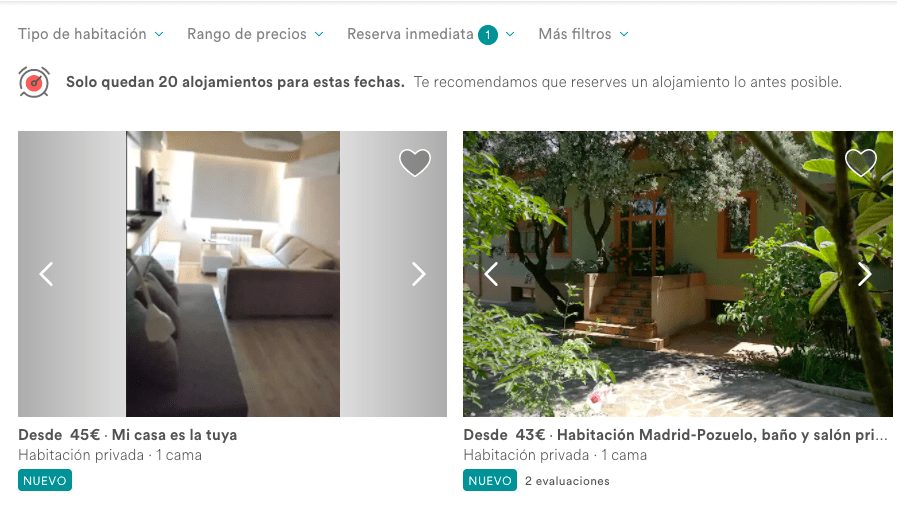Screen dimensions: 897x516
Task: Show next photo of 'Mi casa es la tuya'
Action: tap(419, 274)
